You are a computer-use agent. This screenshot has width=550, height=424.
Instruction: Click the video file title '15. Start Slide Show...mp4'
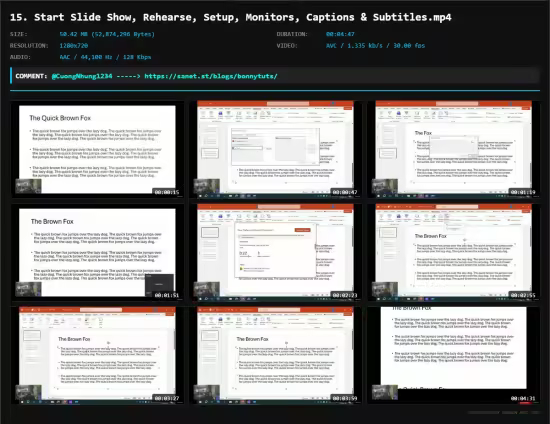click(x=230, y=17)
